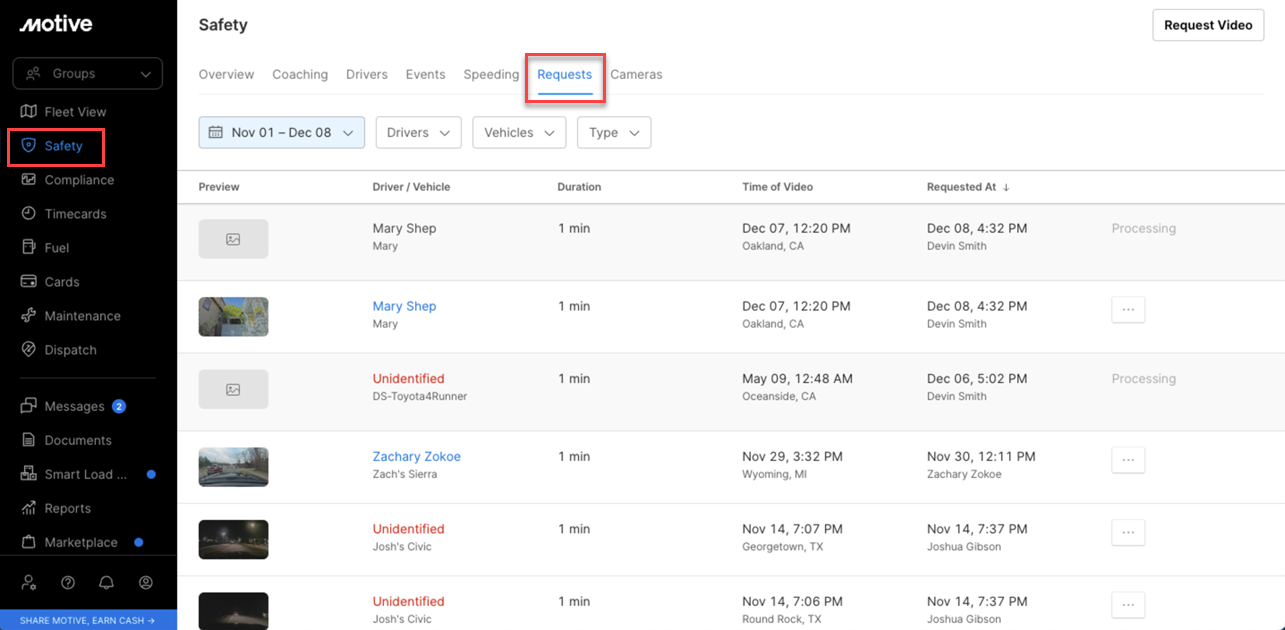Viewport: 1285px width, 630px height.
Task: Open the Type filter dropdown
Action: (x=613, y=132)
